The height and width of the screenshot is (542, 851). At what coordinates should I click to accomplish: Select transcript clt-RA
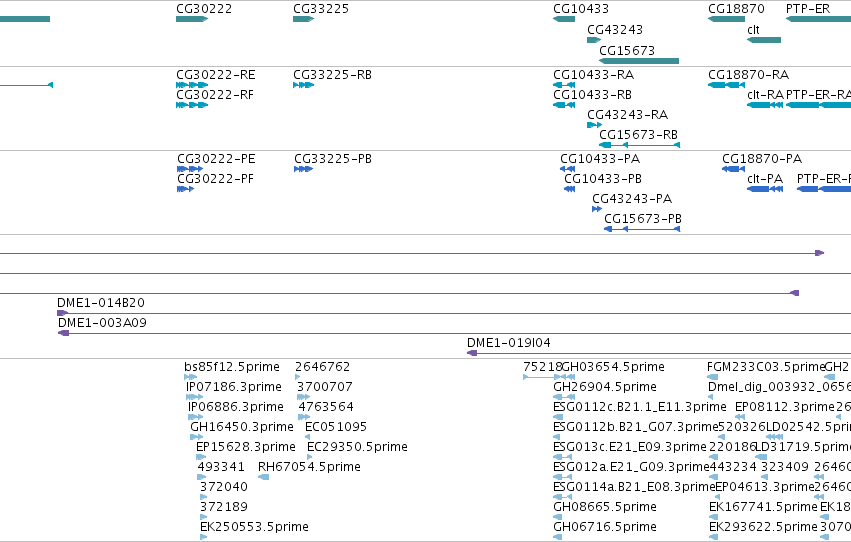[765, 105]
